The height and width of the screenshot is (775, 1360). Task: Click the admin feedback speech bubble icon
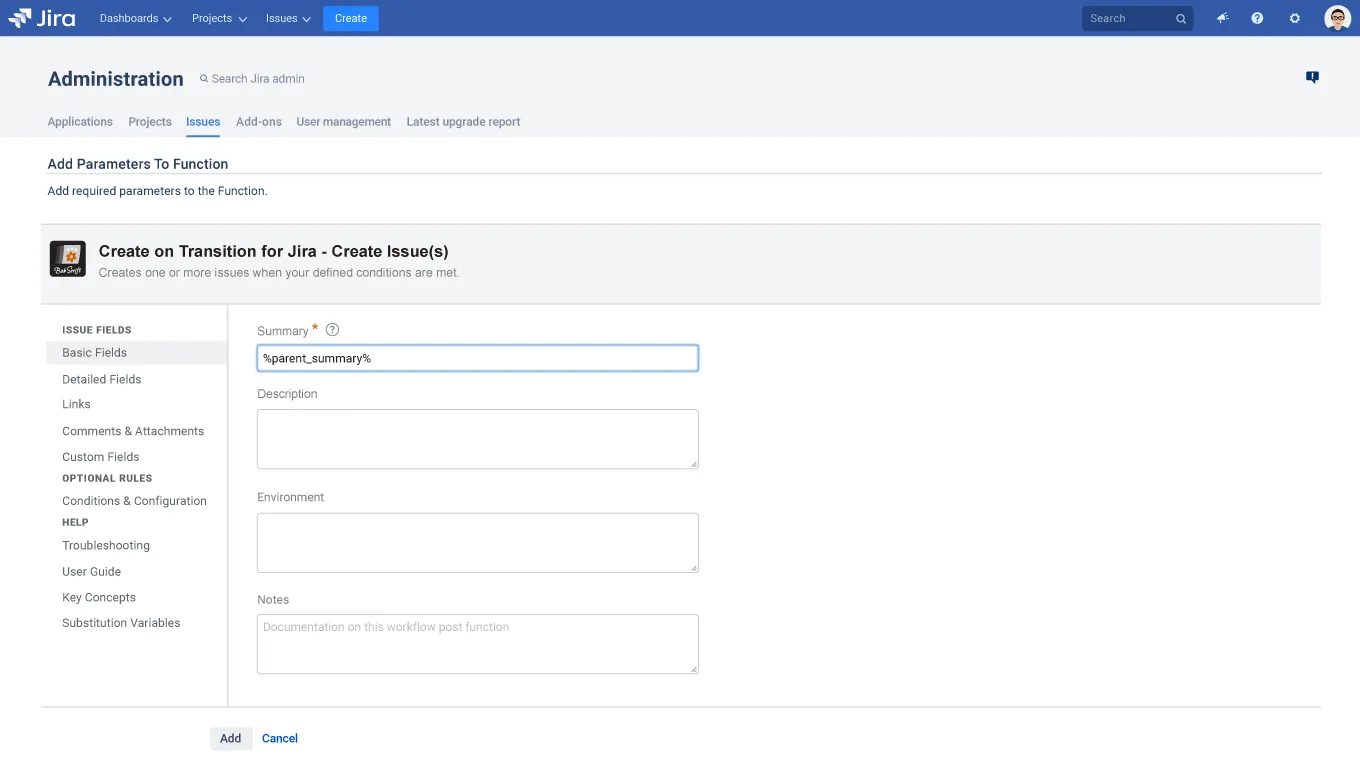coord(1312,77)
